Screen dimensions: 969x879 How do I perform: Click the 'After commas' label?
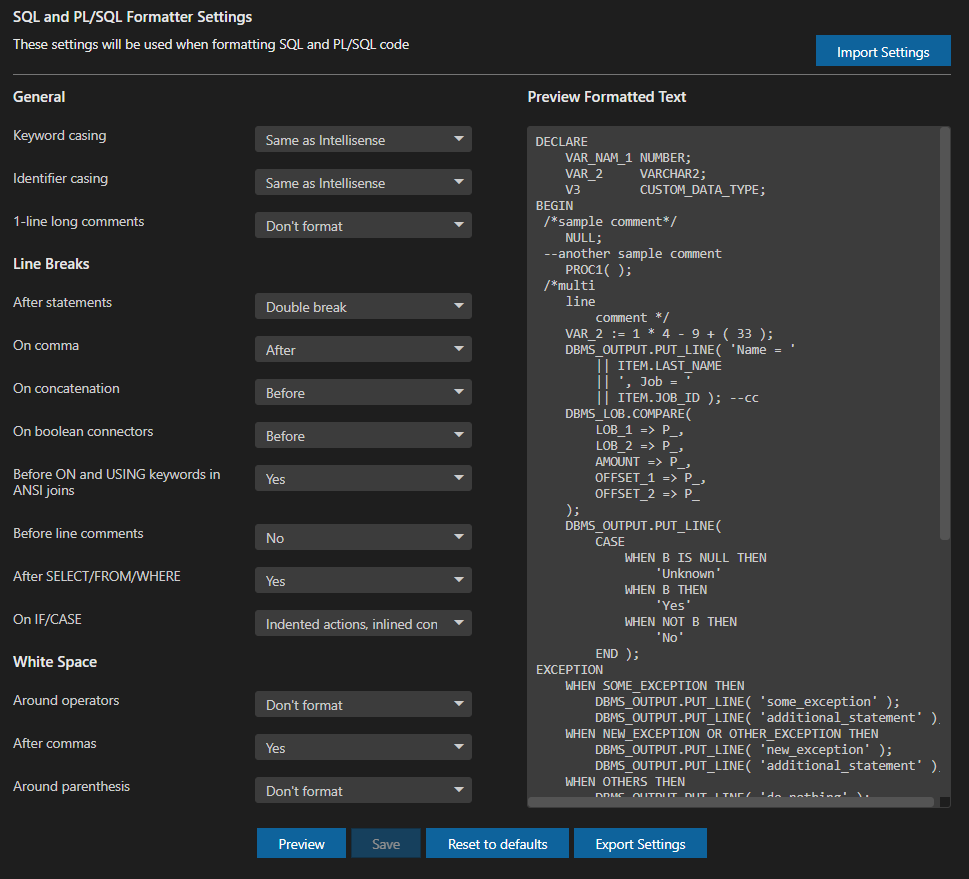pos(54,744)
